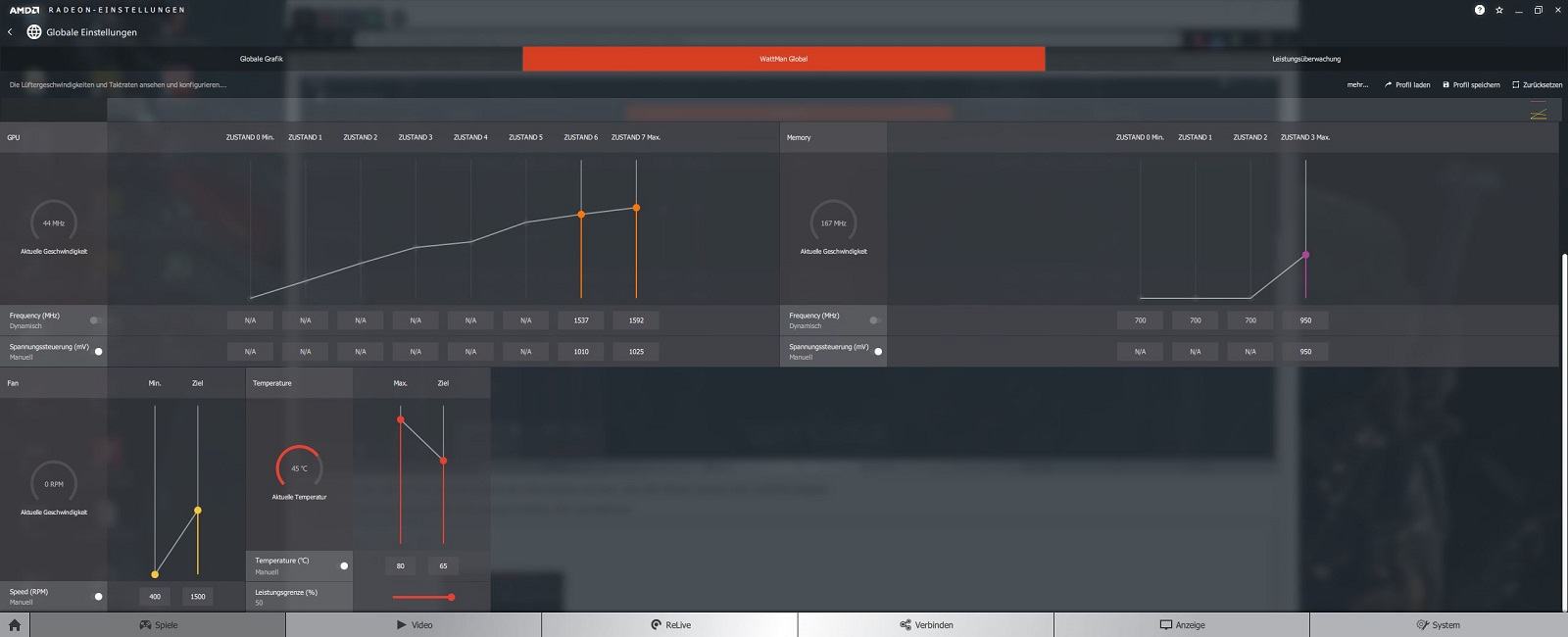Toggle GPU Spannungssteuerung (mV) switch

(x=96, y=351)
